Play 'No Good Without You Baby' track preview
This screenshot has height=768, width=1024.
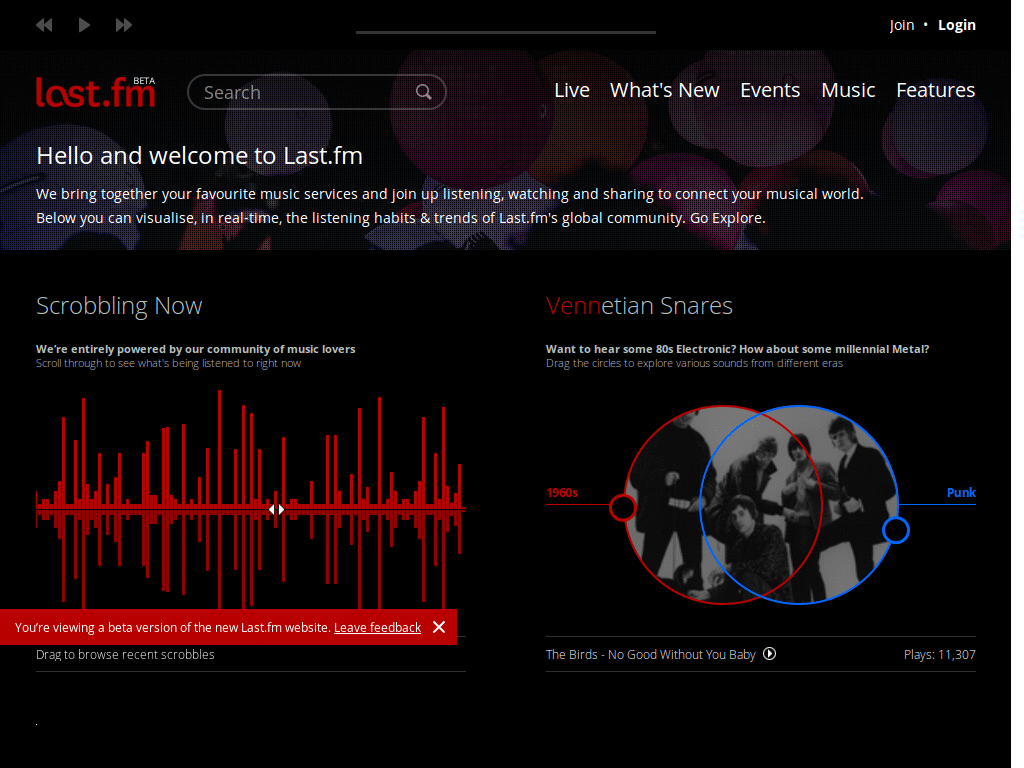(769, 654)
